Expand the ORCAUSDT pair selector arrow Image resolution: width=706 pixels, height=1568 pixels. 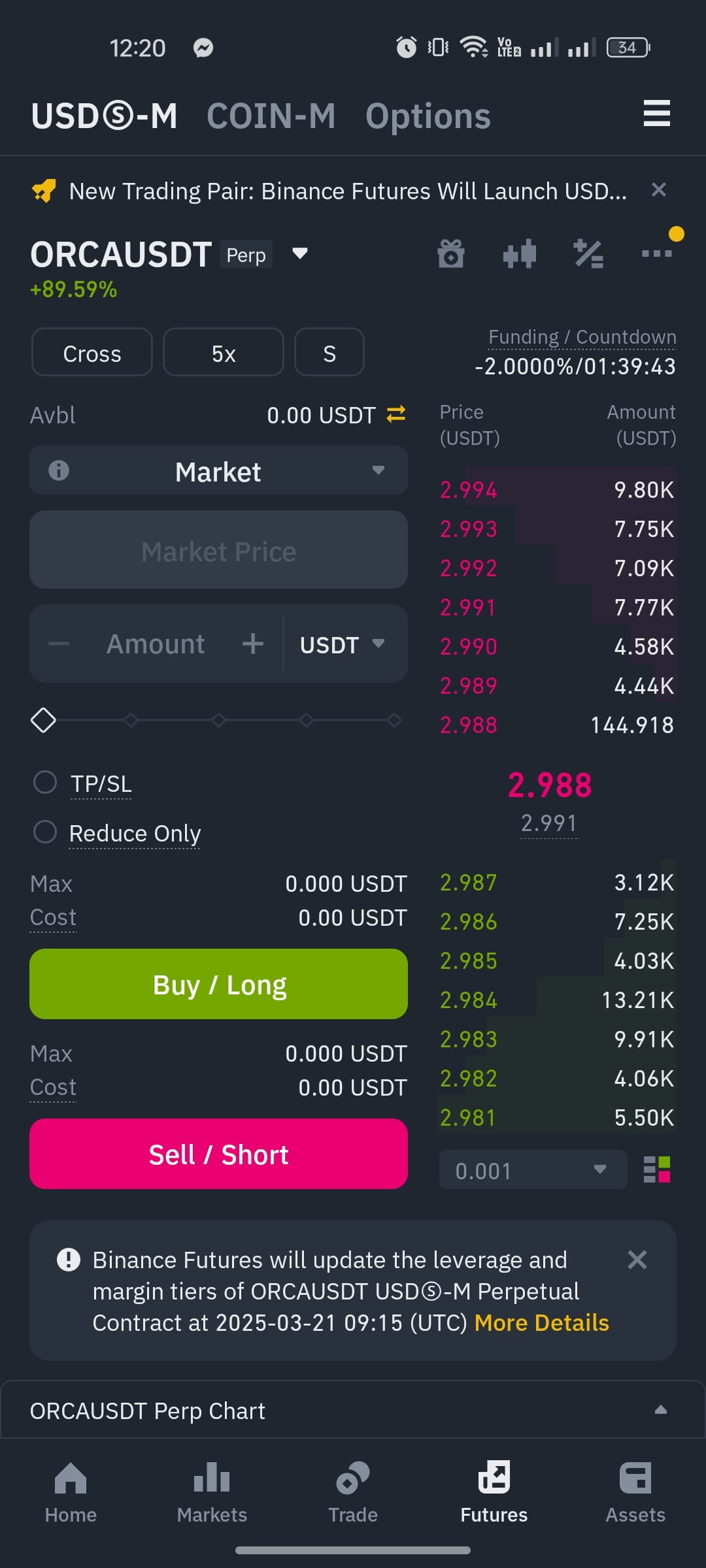click(300, 253)
